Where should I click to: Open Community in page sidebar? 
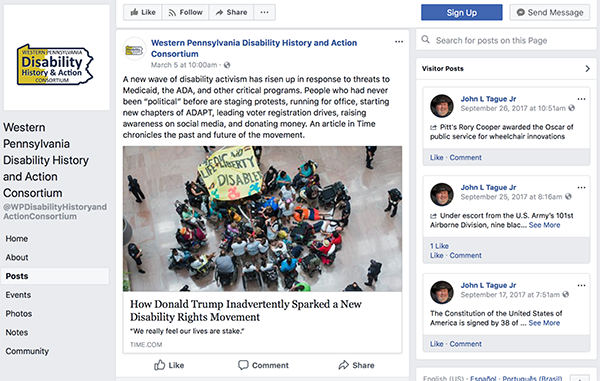point(27,351)
